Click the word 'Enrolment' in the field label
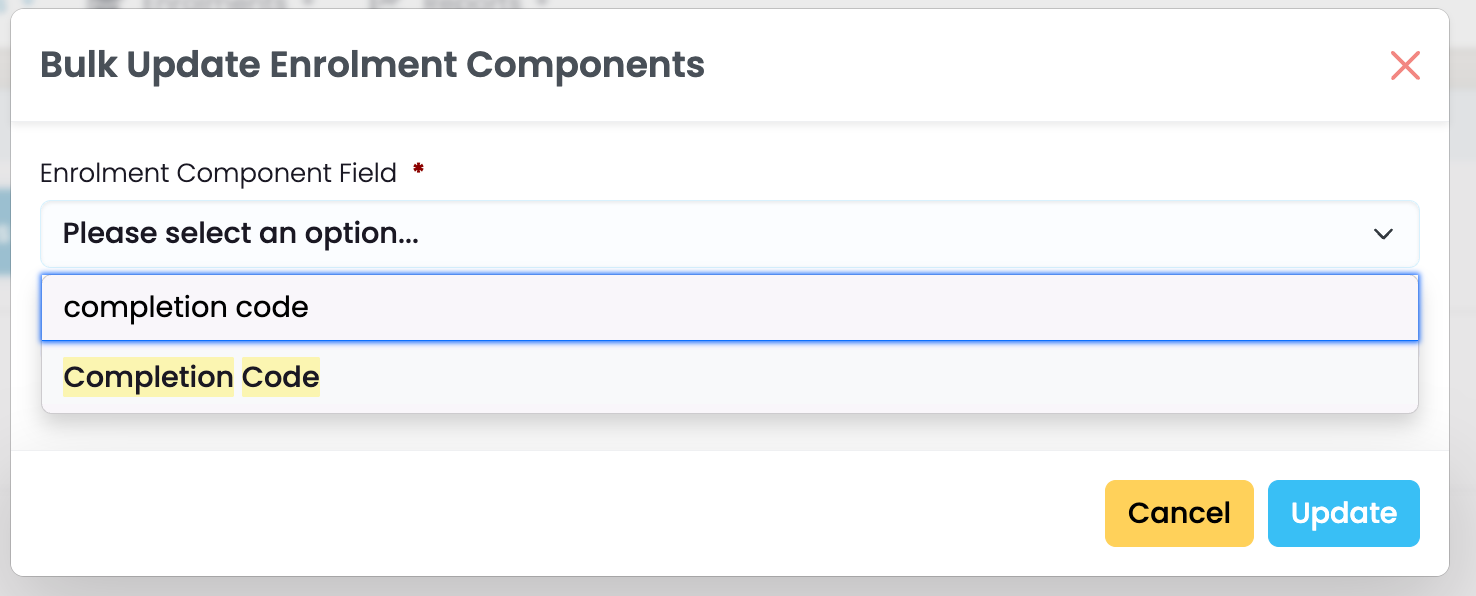This screenshot has height=596, width=1476. point(105,173)
